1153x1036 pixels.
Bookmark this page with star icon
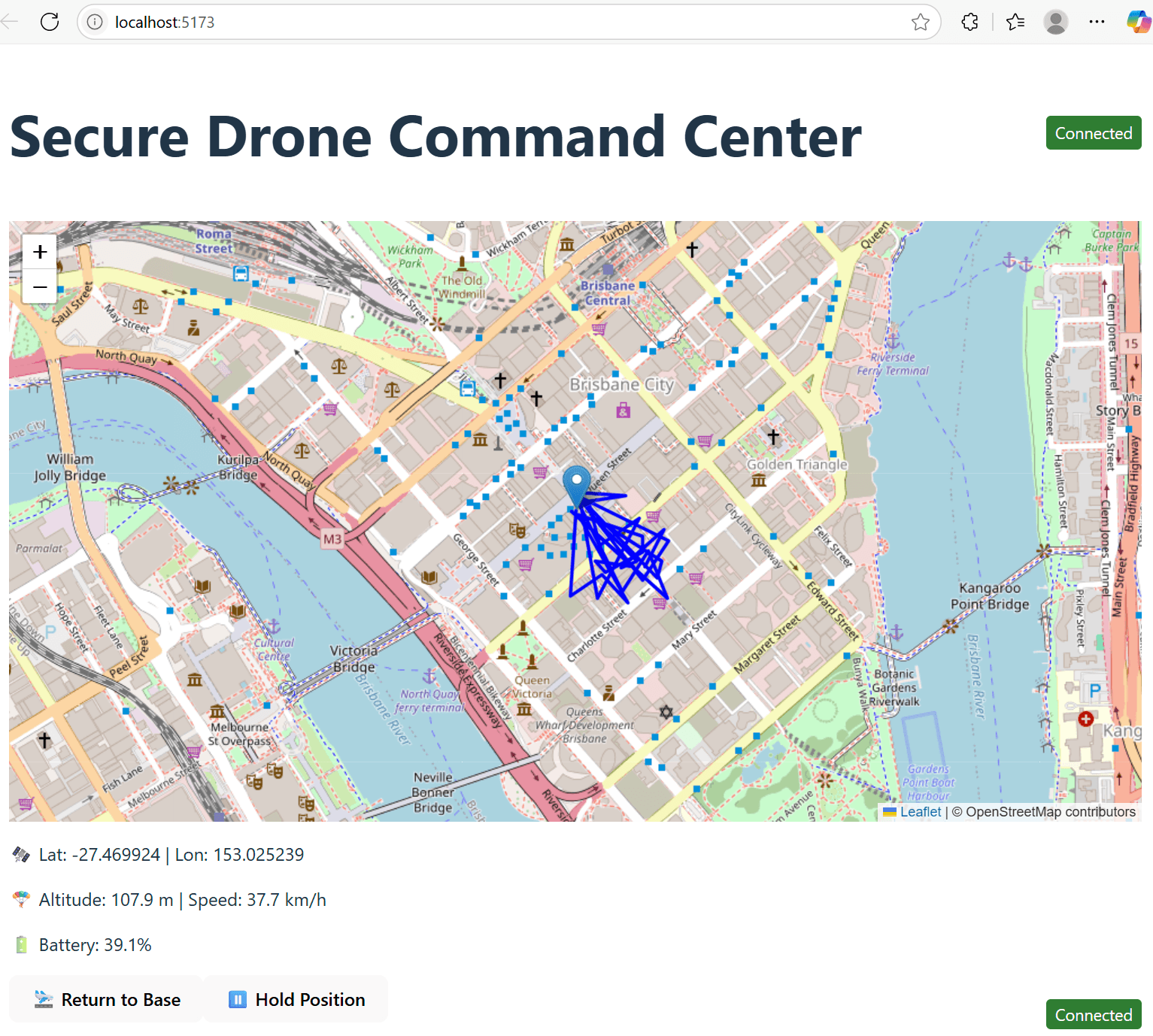[x=920, y=23]
